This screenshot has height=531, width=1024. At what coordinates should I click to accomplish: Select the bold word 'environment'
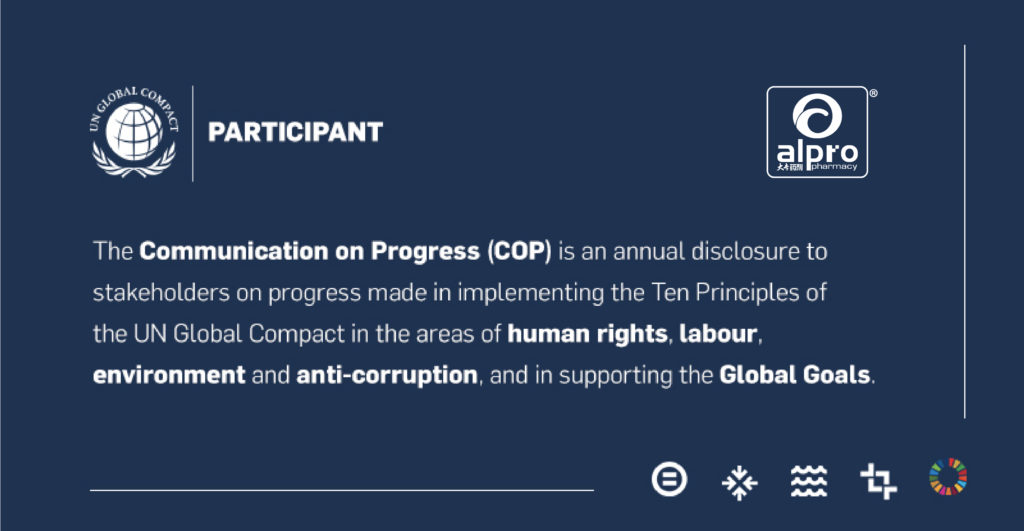(x=169, y=375)
